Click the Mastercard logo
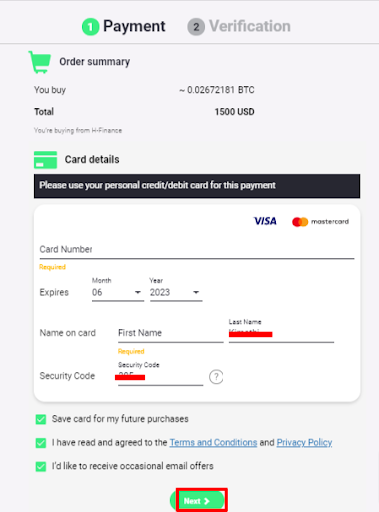Viewport: 379px width, 512px height. [x=320, y=222]
